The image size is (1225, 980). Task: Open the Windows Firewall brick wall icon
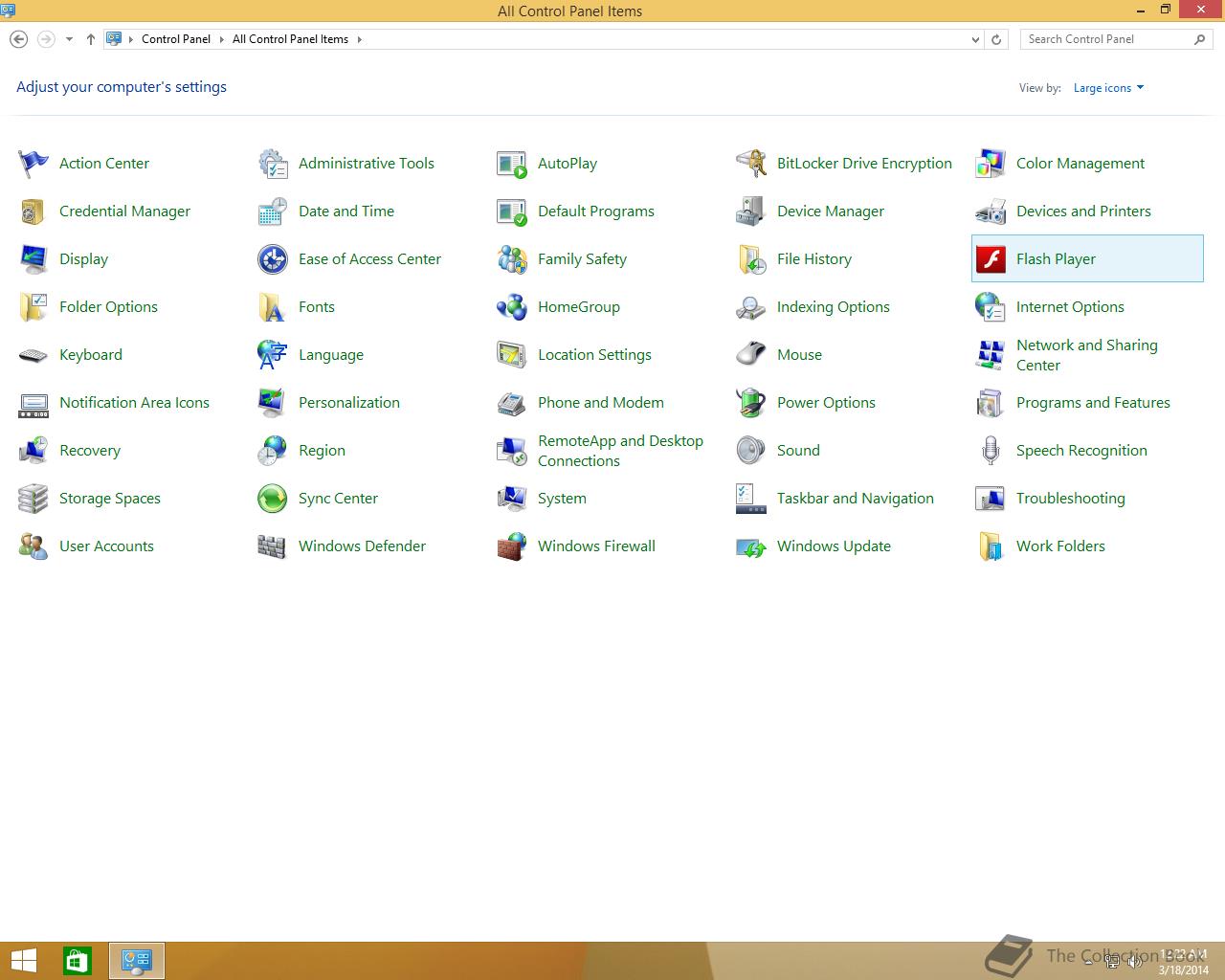[x=512, y=546]
